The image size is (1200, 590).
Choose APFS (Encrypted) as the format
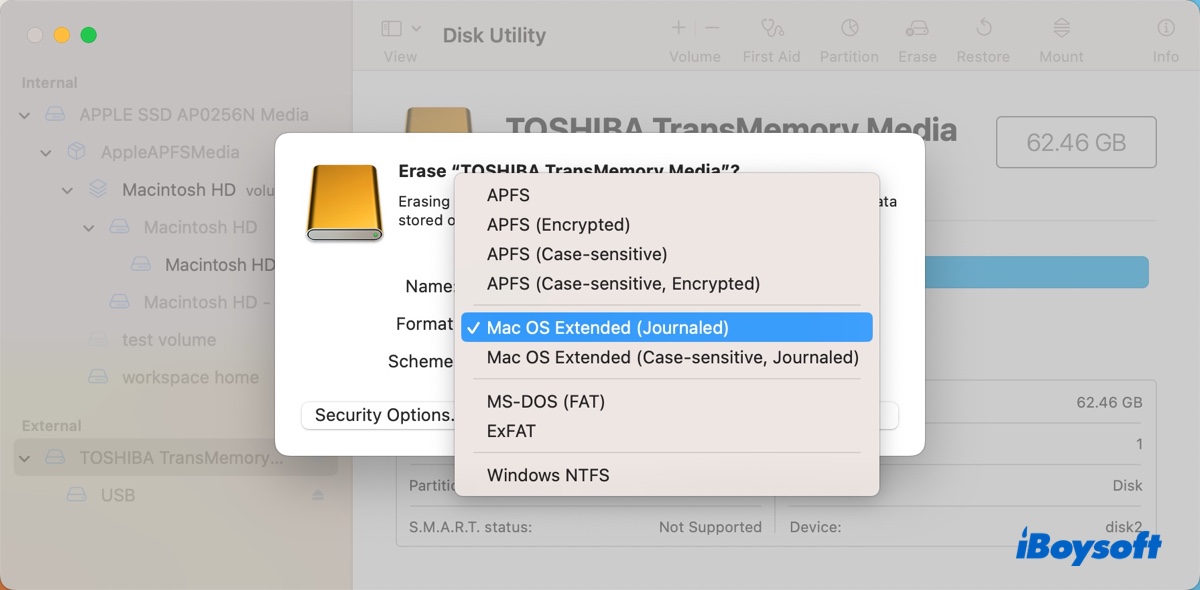(557, 224)
